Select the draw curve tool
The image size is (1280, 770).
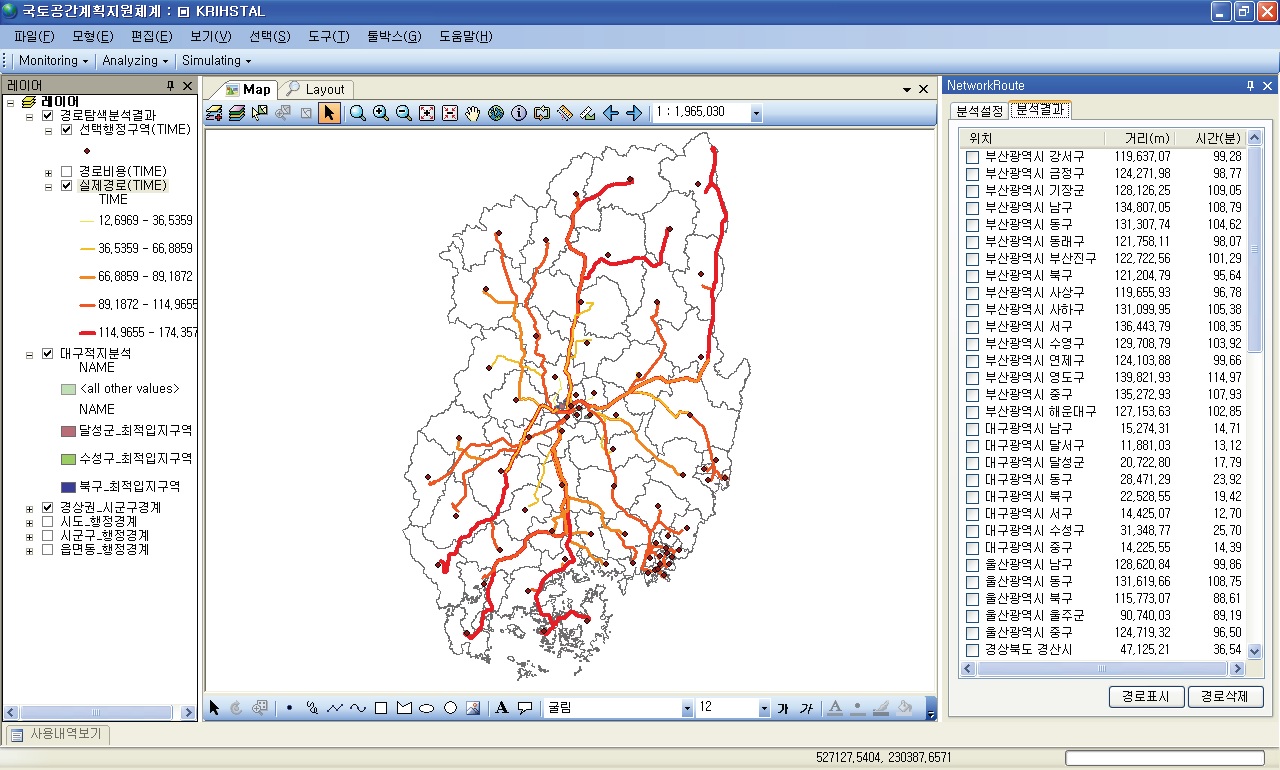[358, 708]
